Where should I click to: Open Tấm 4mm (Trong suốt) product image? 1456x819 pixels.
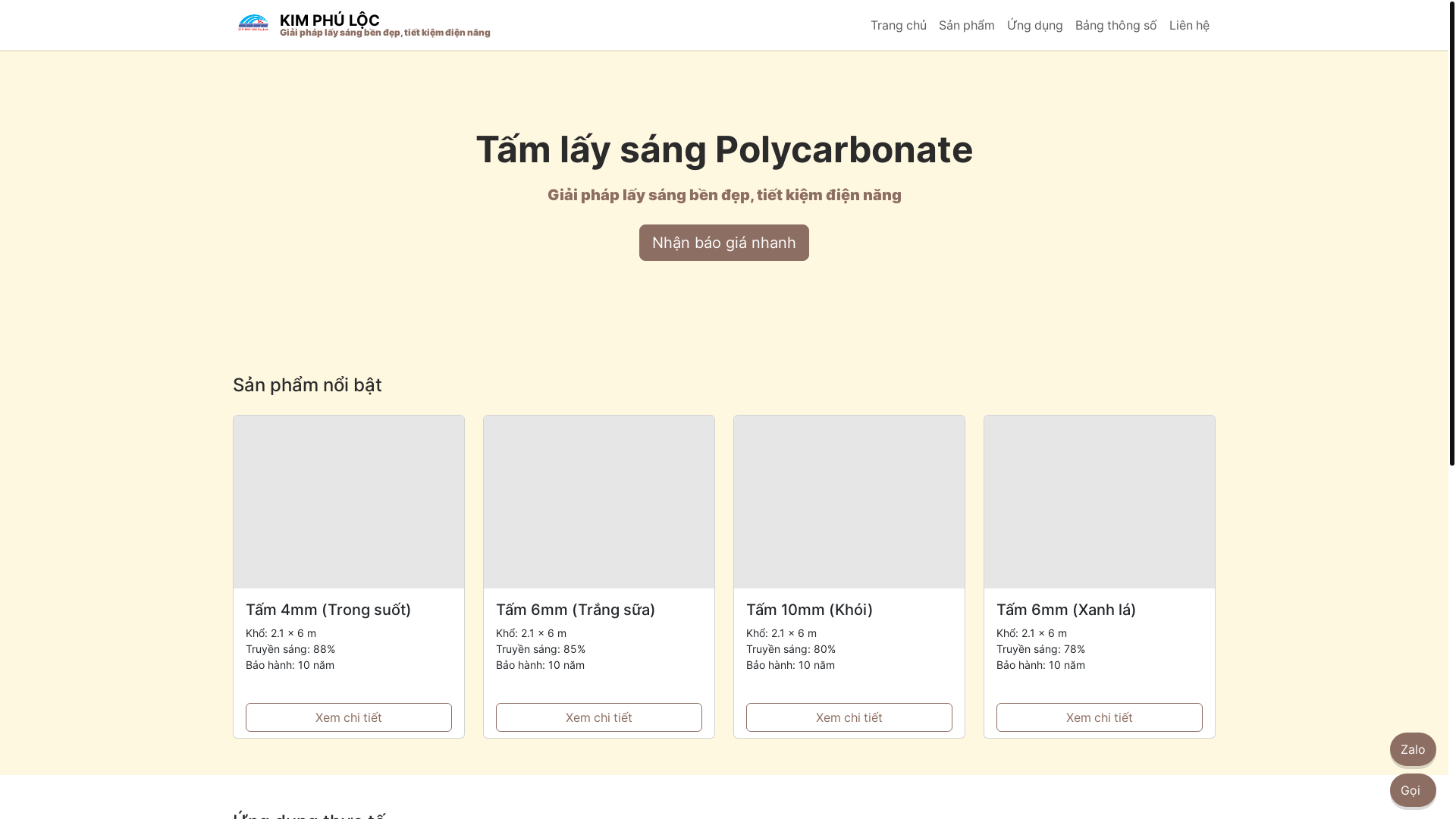[x=349, y=502]
